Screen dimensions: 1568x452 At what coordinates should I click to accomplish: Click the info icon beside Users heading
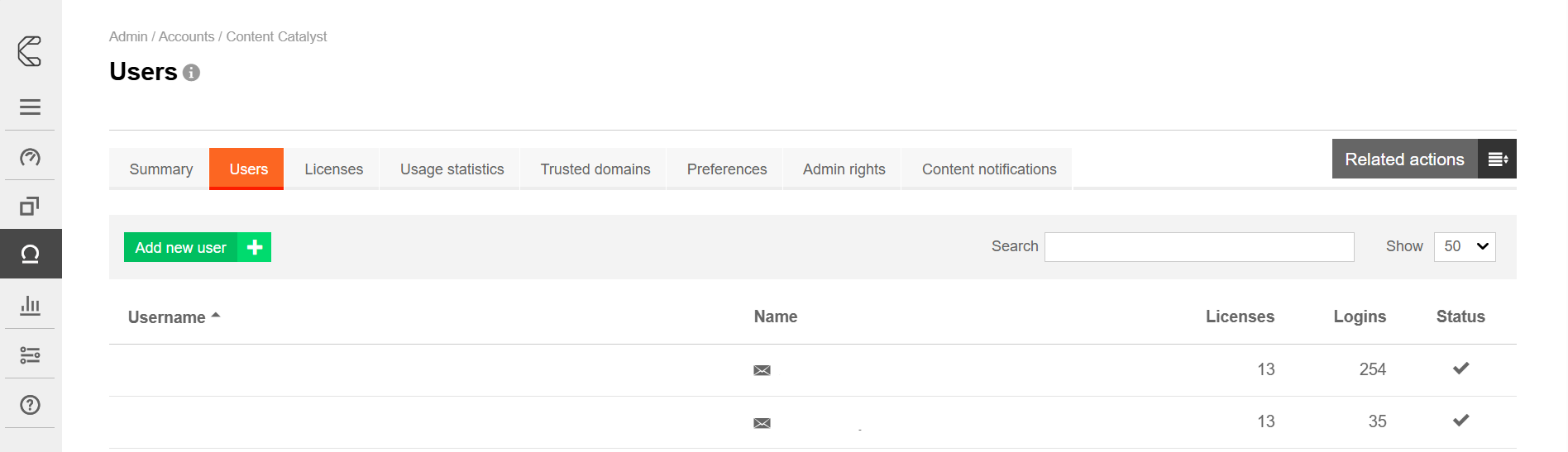(191, 73)
